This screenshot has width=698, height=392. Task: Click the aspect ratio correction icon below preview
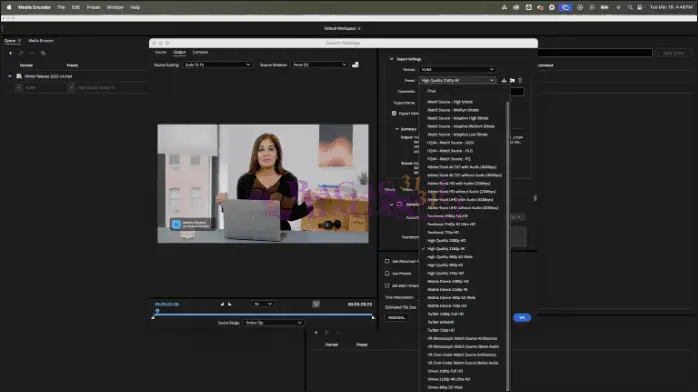pos(316,304)
